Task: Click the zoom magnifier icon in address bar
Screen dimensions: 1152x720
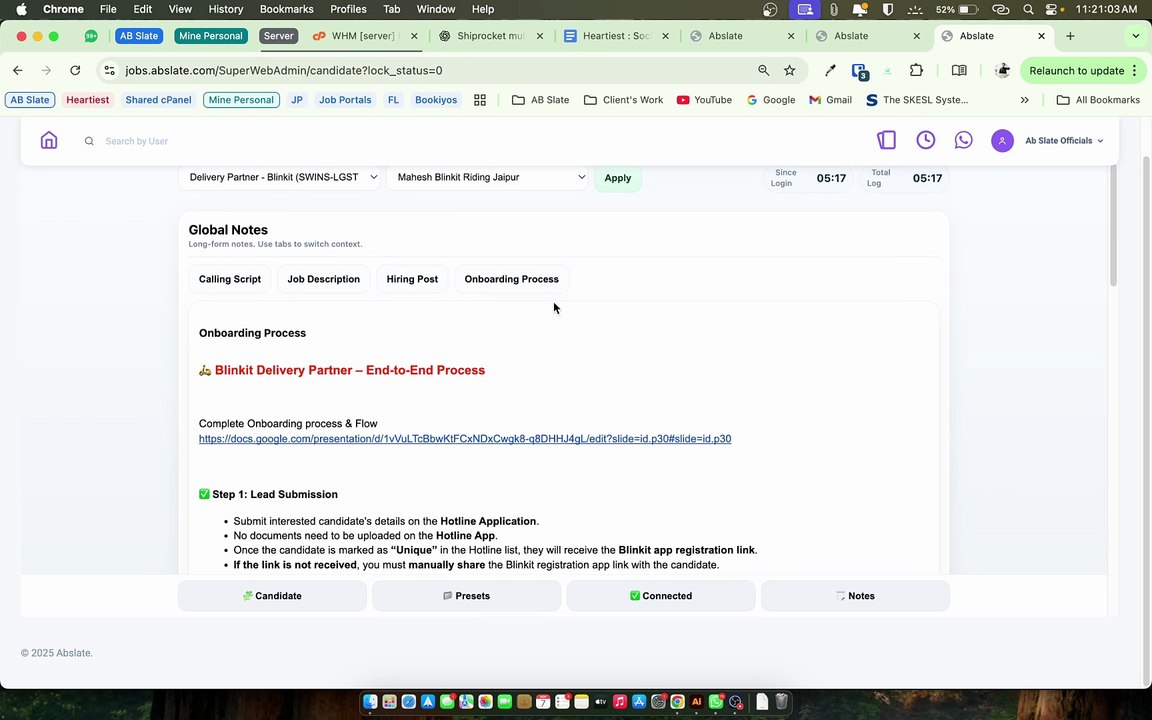Action: coord(763,71)
